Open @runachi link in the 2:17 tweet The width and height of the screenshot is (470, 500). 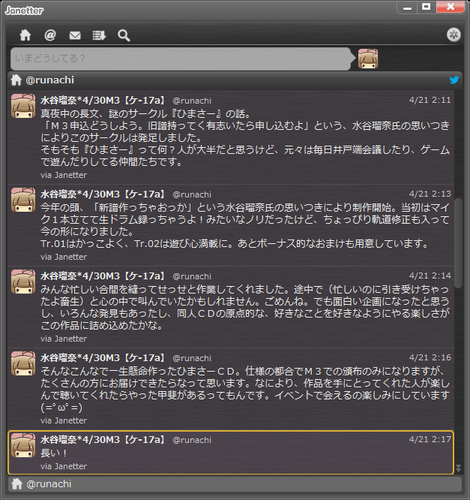[x=192, y=440]
